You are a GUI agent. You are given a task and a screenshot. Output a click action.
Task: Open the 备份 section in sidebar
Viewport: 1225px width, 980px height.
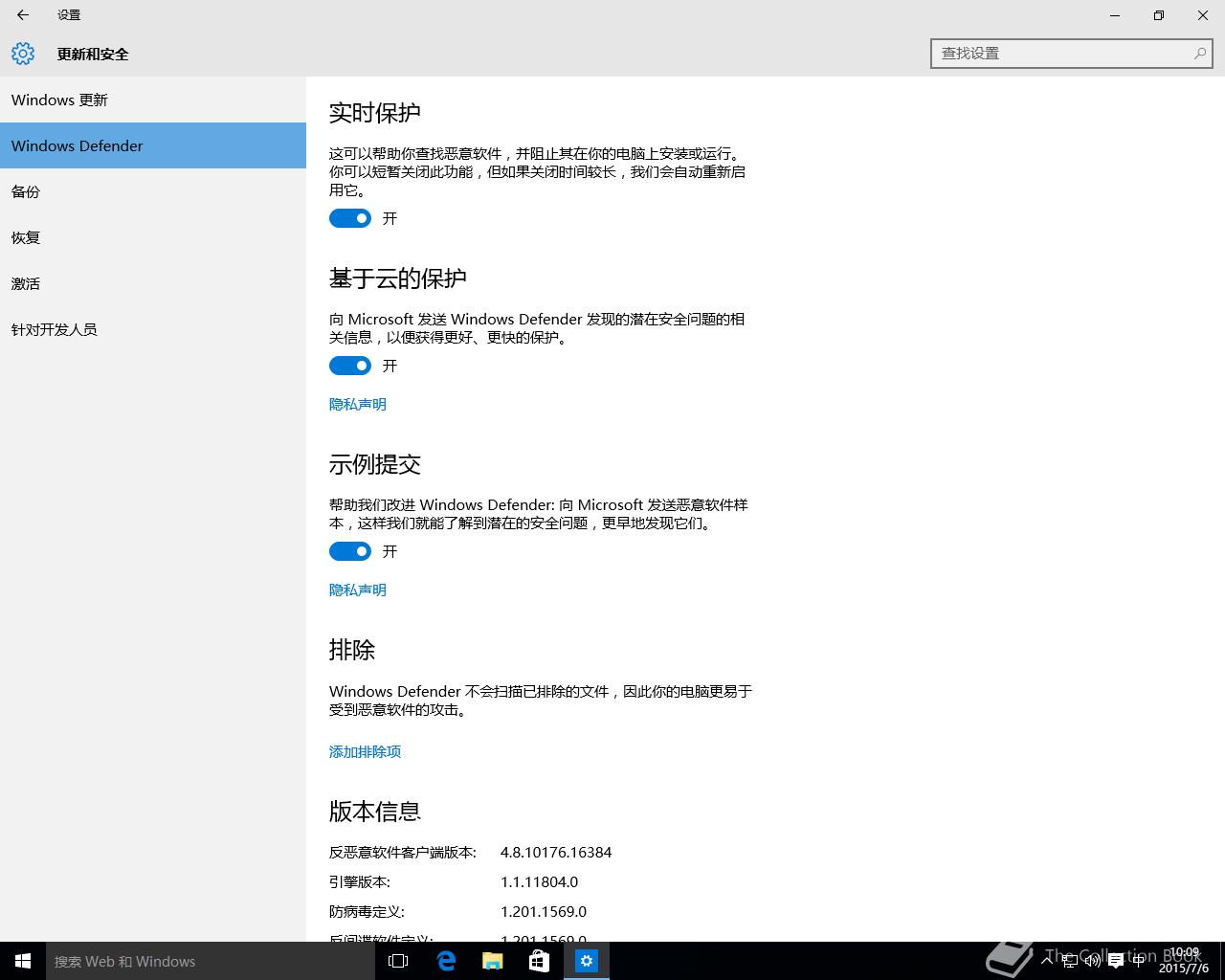153,191
